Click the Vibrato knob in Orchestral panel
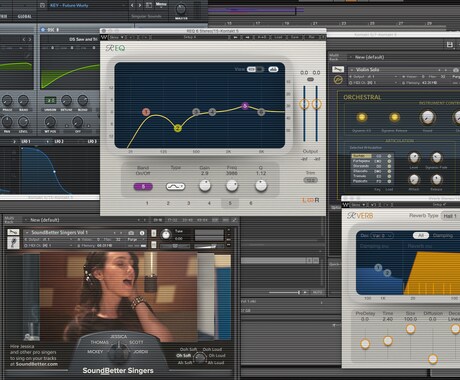Viewport: 460px width, 380px height. coord(427,117)
